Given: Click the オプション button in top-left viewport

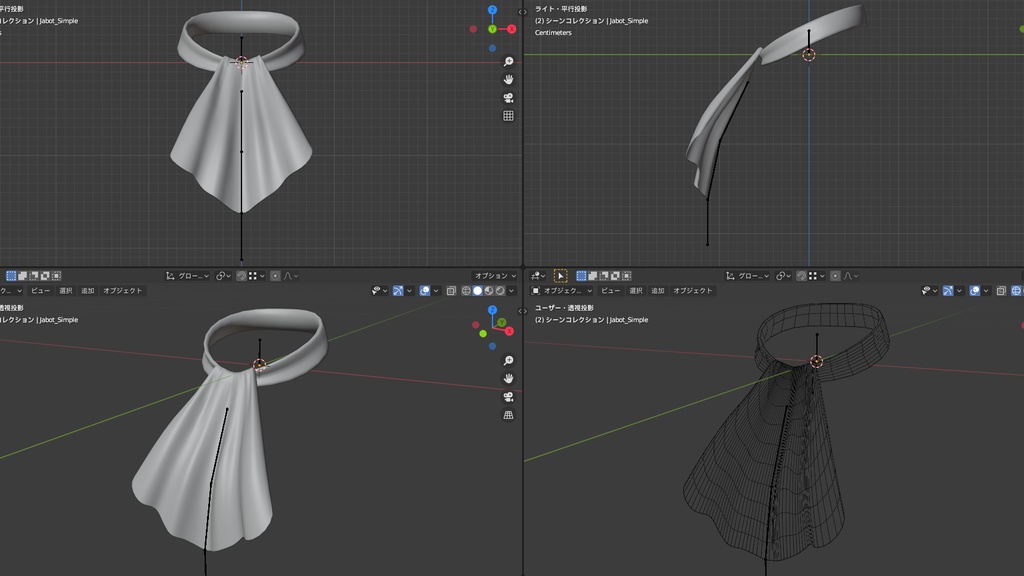Looking at the screenshot, I should click(491, 276).
